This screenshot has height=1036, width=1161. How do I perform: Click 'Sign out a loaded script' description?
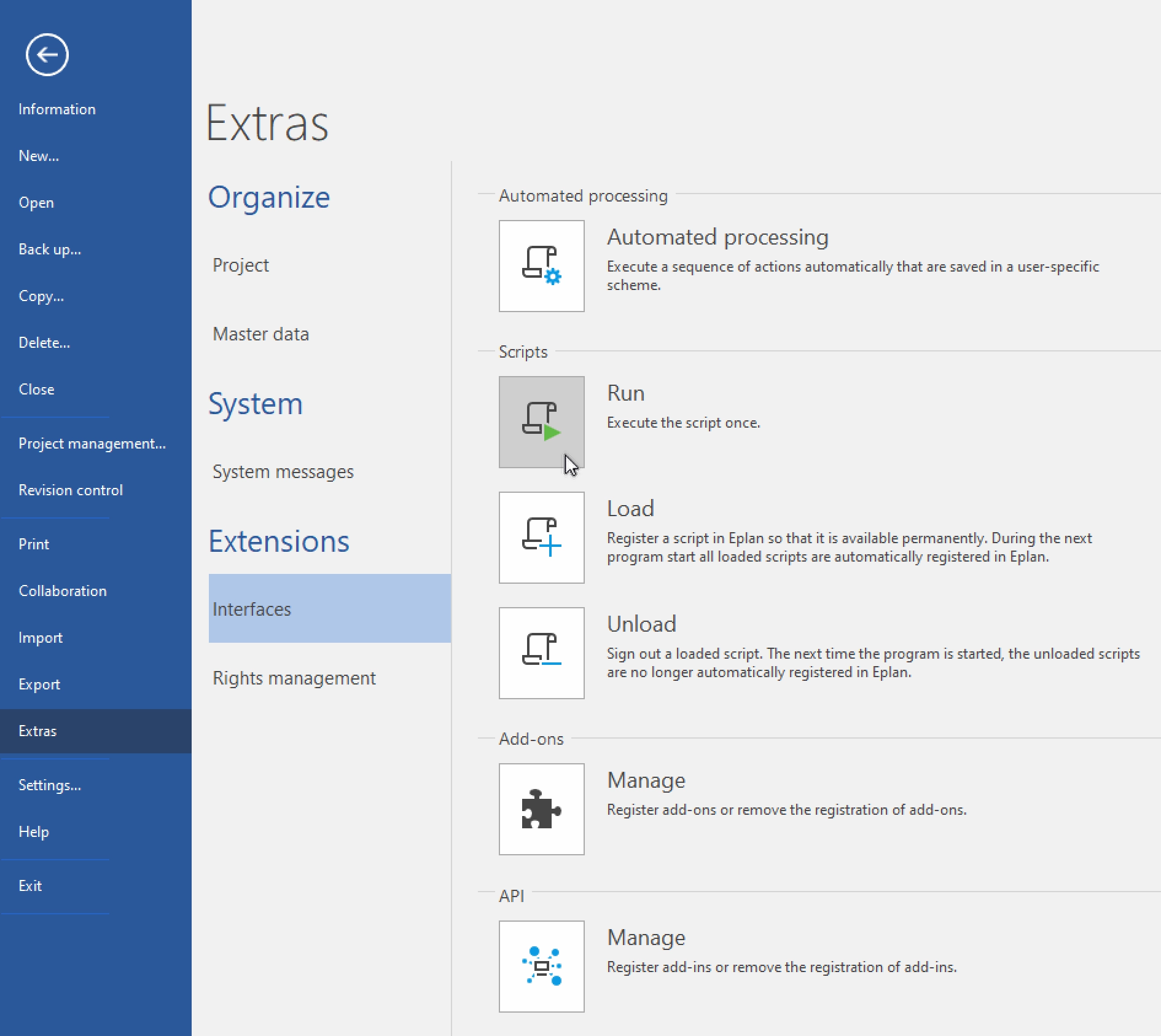tap(874, 663)
